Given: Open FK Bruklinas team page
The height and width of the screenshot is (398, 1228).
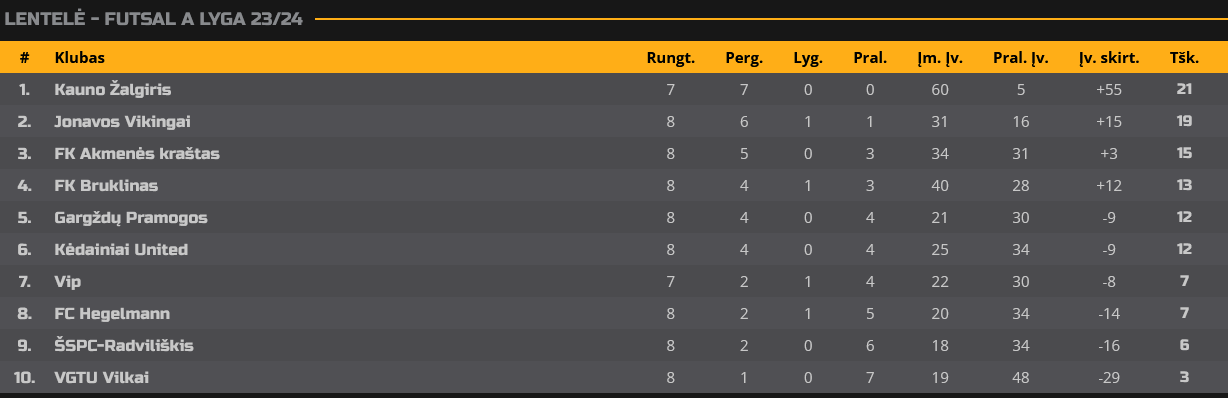Looking at the screenshot, I should tap(106, 185).
